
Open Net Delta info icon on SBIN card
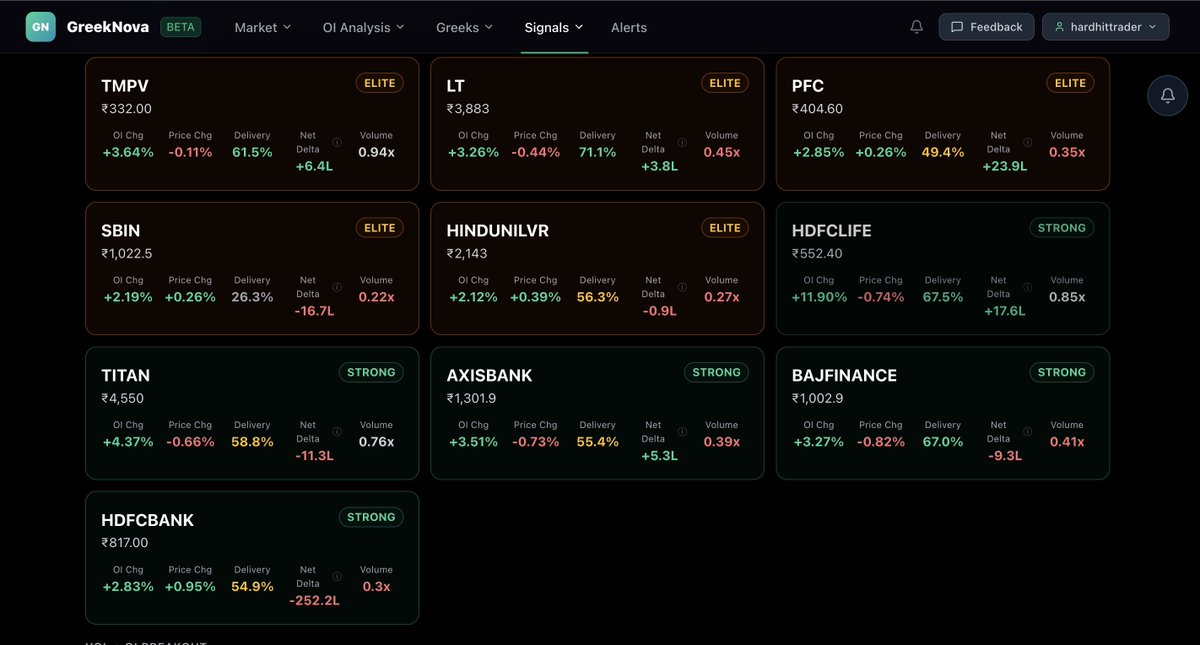tap(337, 287)
